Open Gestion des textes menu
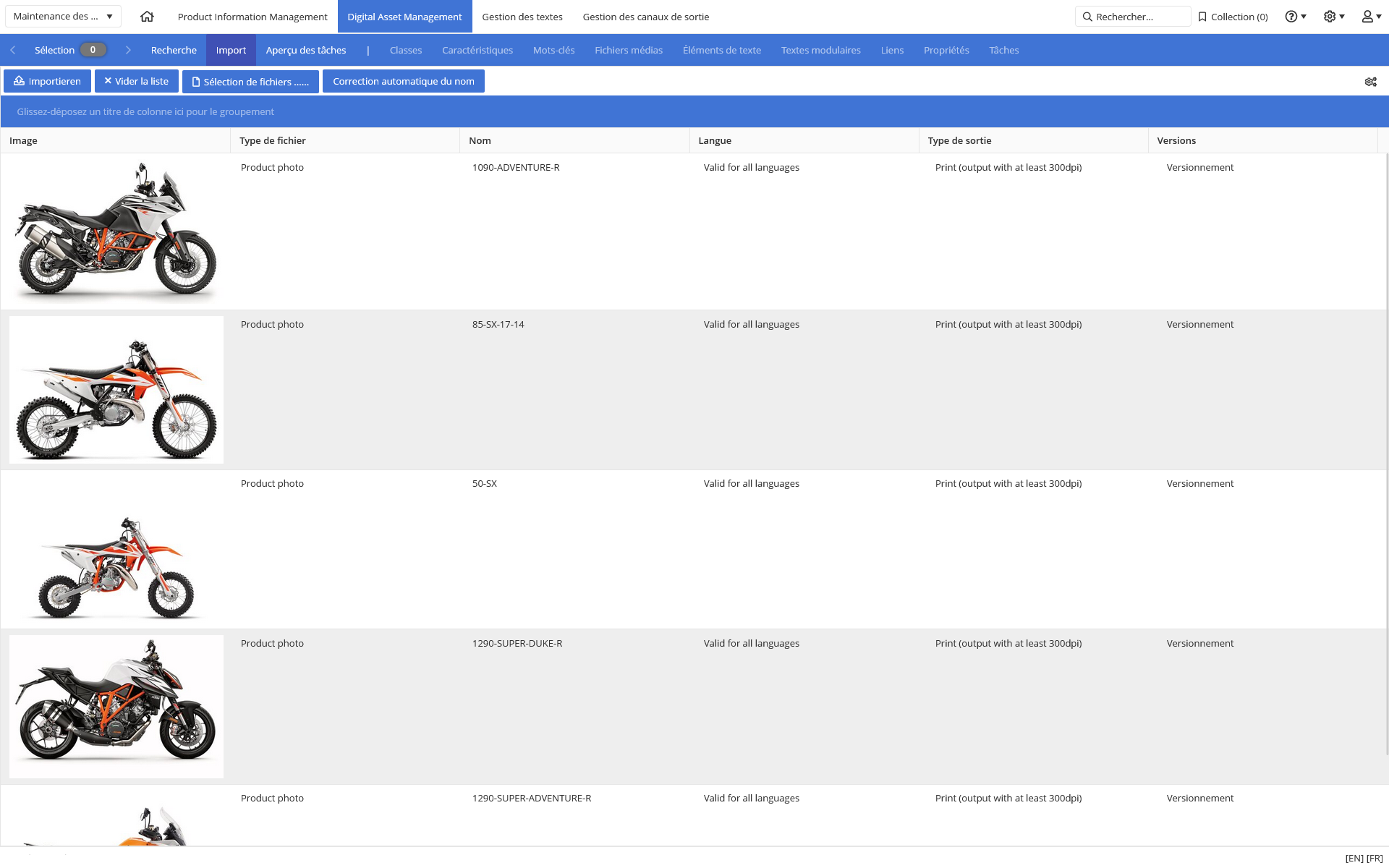 click(x=522, y=17)
